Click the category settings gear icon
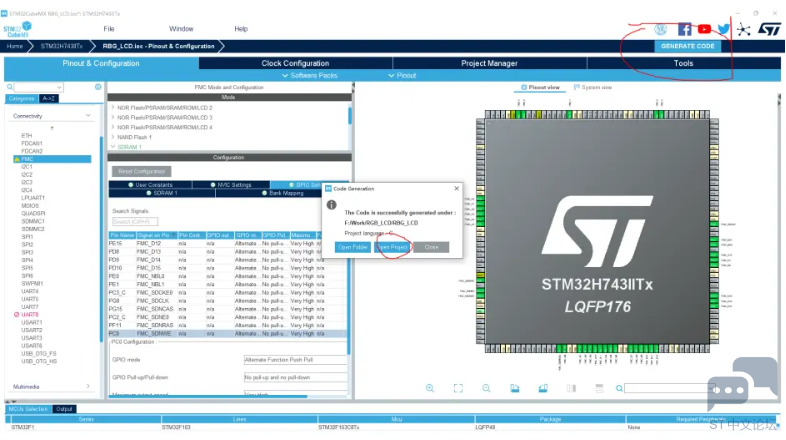 98,87
